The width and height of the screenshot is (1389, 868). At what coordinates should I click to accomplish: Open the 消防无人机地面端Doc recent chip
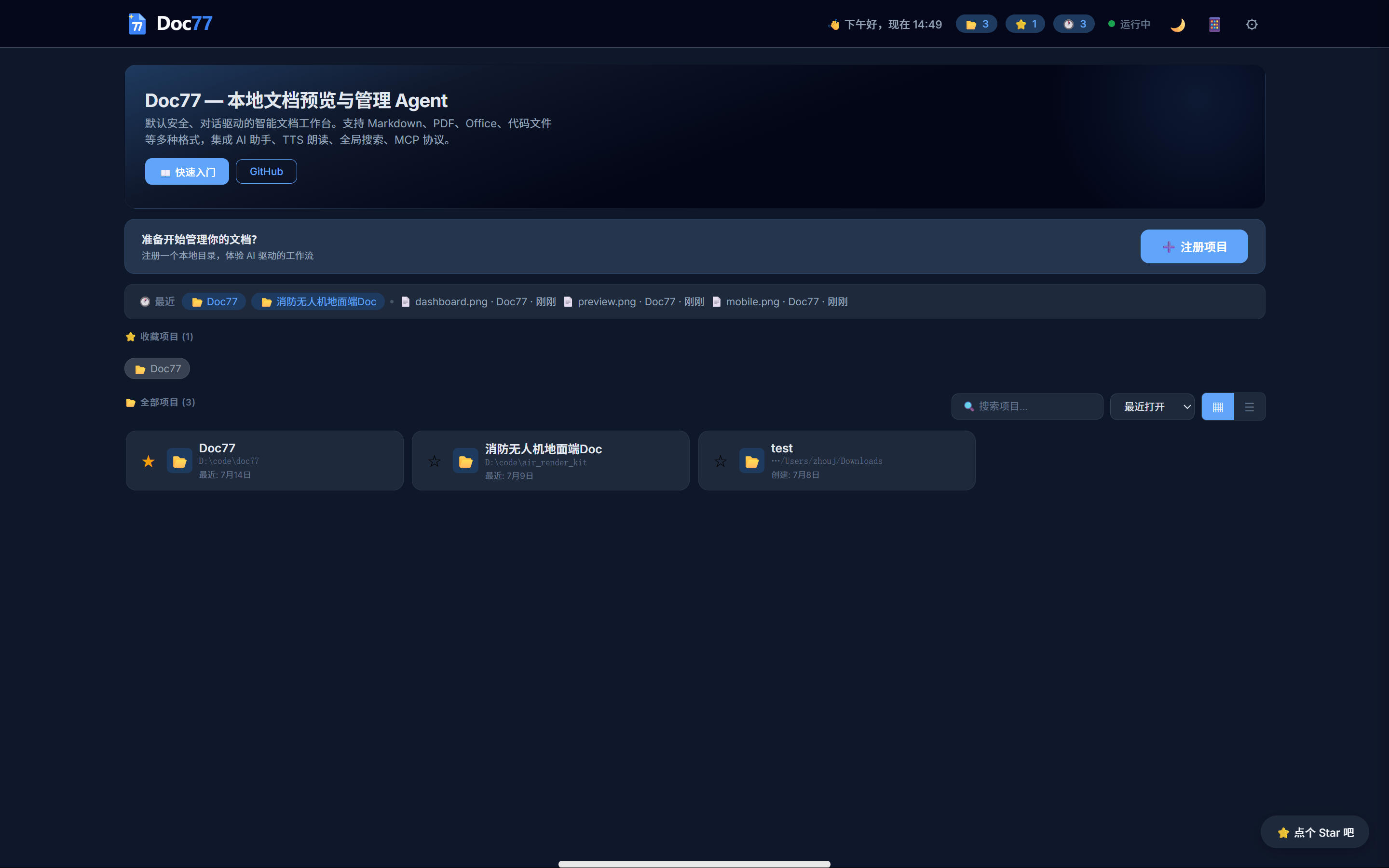[x=318, y=301]
